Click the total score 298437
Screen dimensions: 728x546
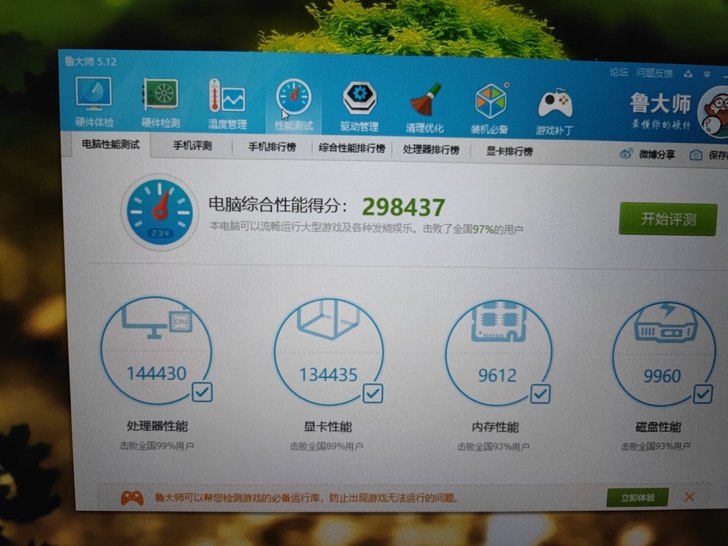pos(403,207)
